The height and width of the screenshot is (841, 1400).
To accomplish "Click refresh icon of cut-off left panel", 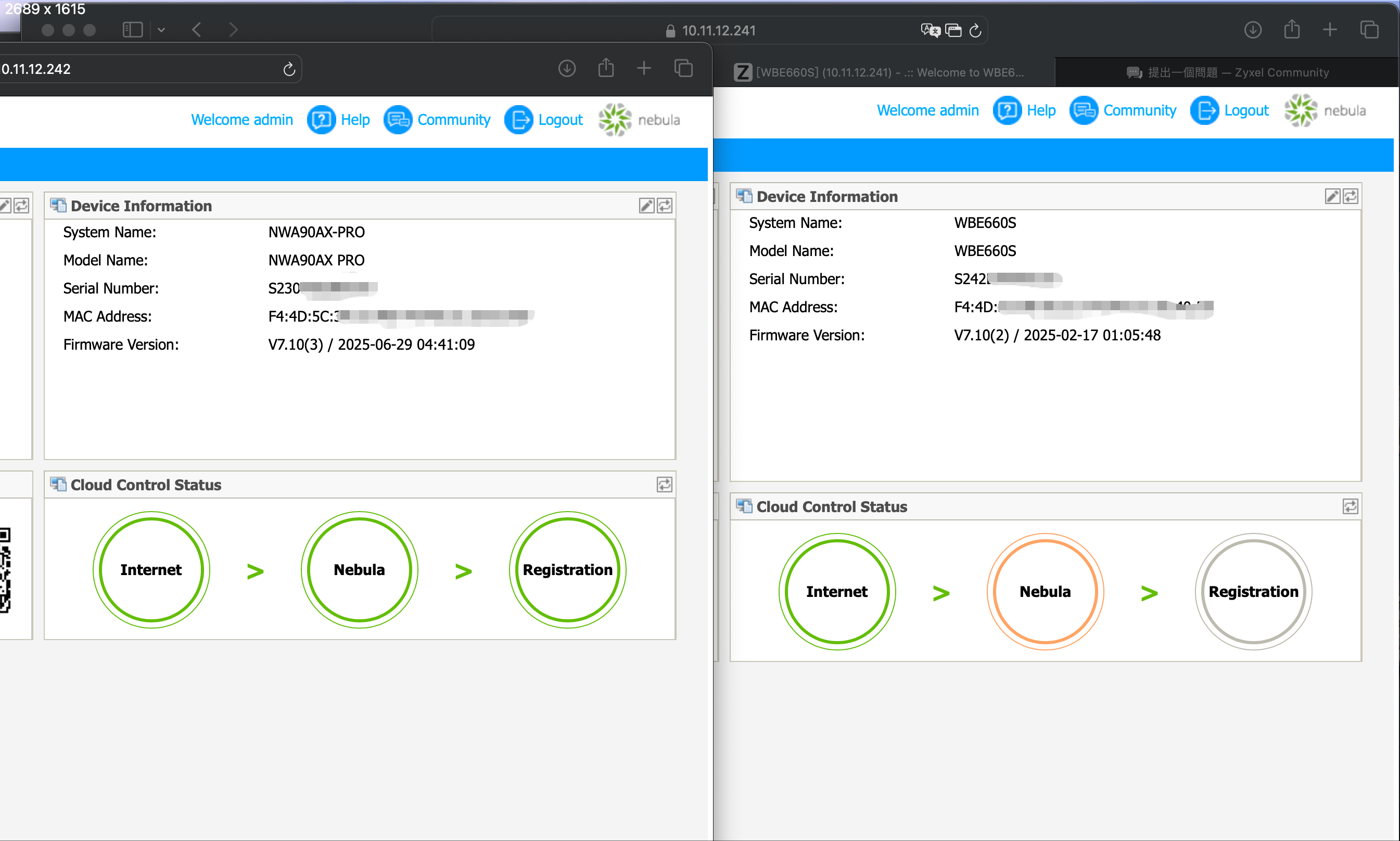I will point(21,206).
